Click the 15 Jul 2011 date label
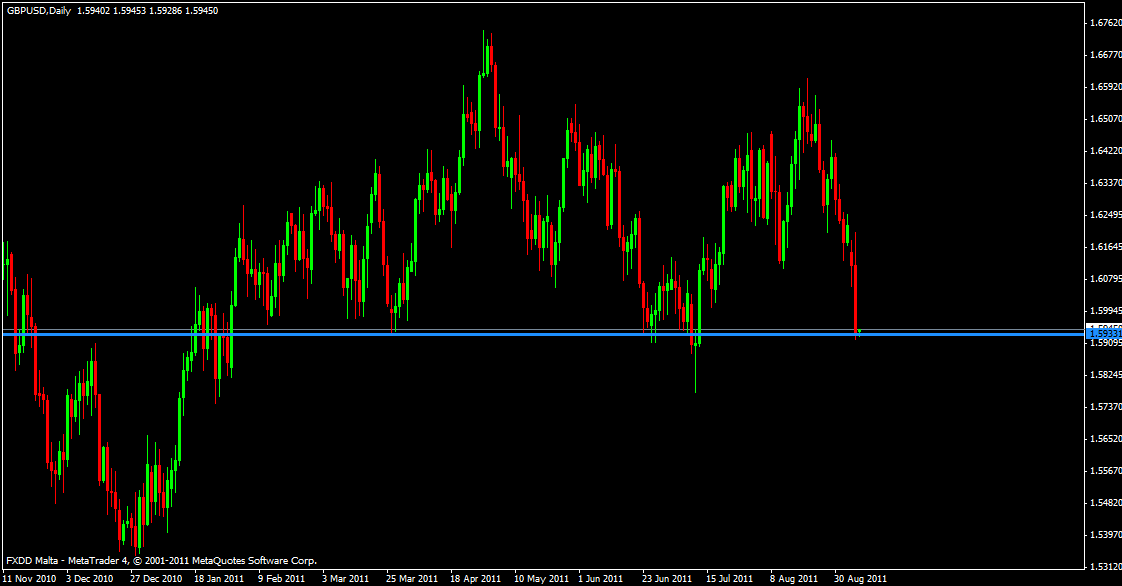1122x586 pixels. [x=730, y=578]
